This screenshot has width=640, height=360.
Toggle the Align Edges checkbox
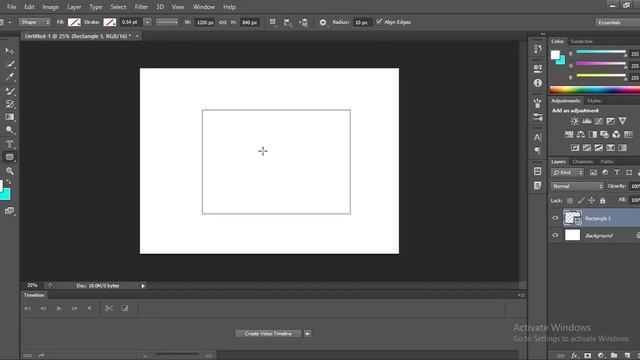(x=379, y=22)
